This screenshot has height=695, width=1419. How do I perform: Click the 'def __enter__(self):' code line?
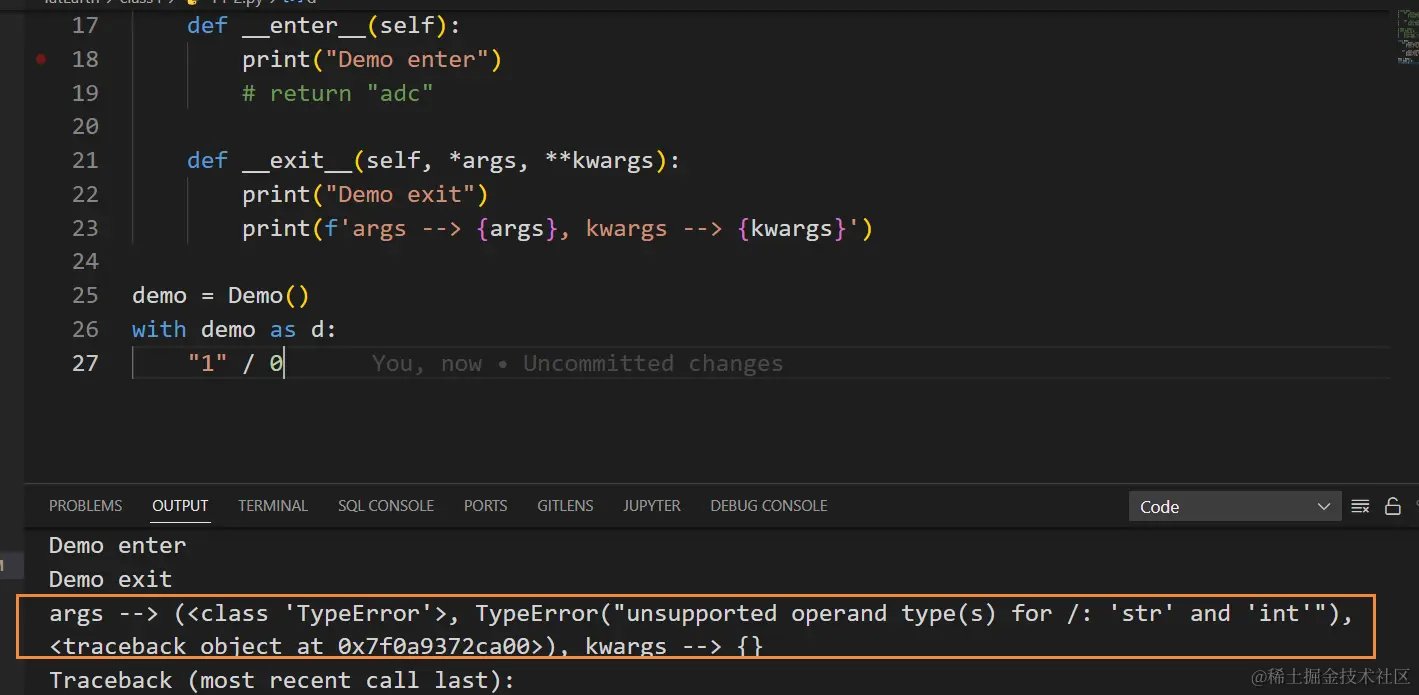(324, 25)
